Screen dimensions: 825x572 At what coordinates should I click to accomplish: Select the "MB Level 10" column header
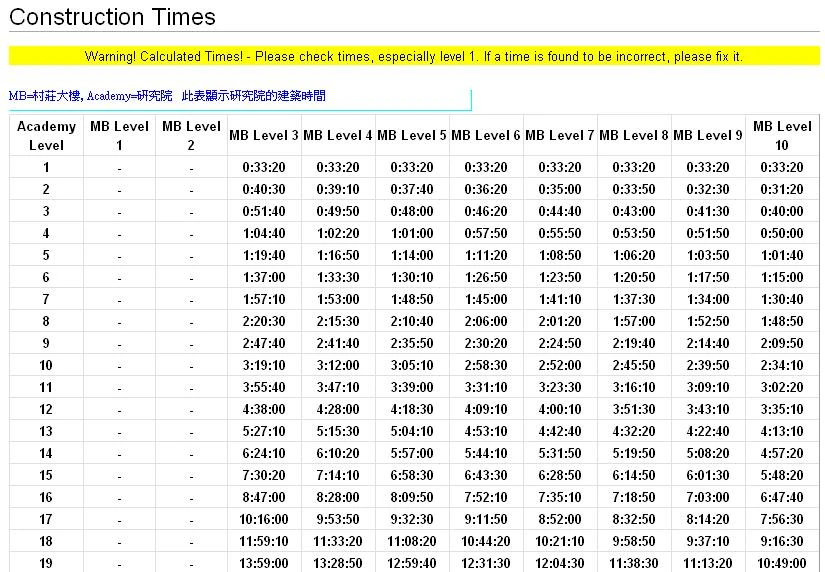pyautogui.click(x=782, y=135)
